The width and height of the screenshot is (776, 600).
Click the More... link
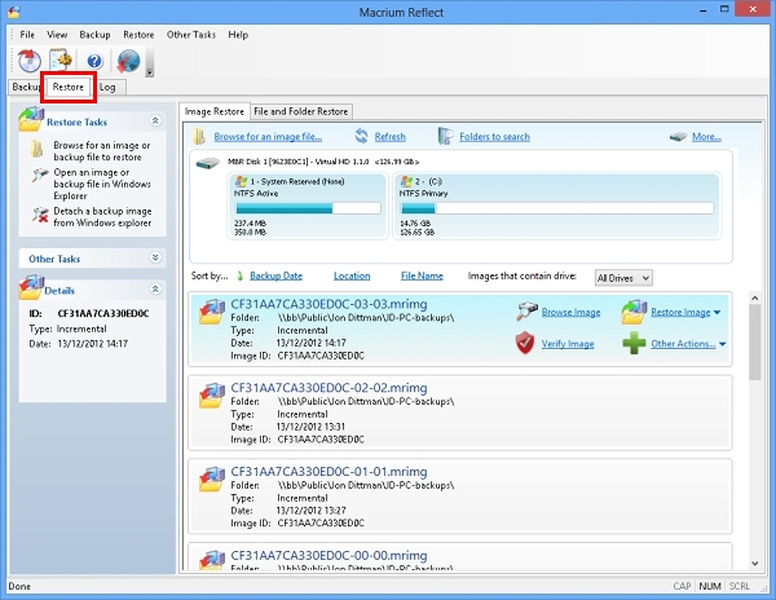pos(707,137)
